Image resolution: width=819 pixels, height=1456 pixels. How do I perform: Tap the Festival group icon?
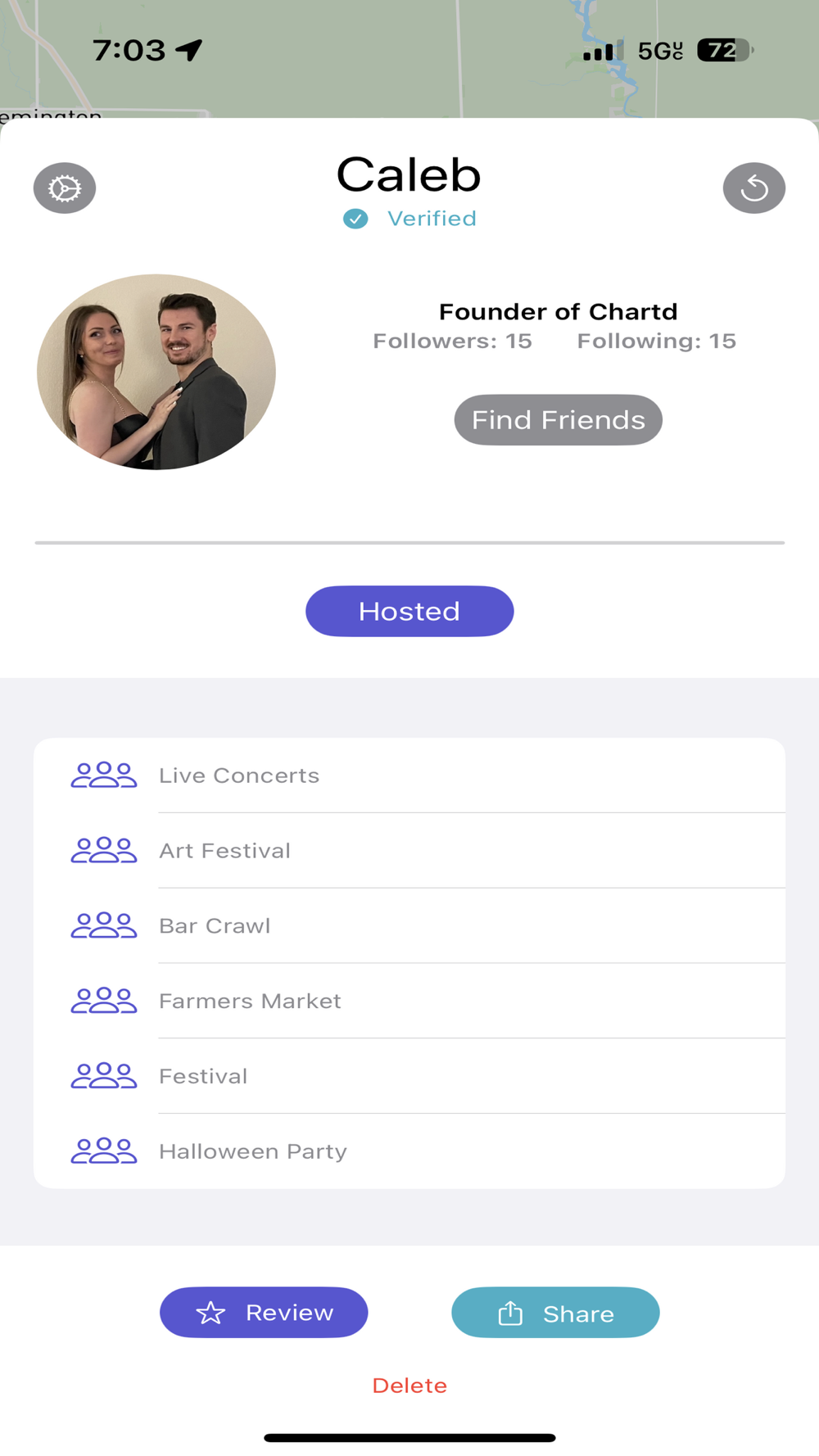pos(104,1076)
